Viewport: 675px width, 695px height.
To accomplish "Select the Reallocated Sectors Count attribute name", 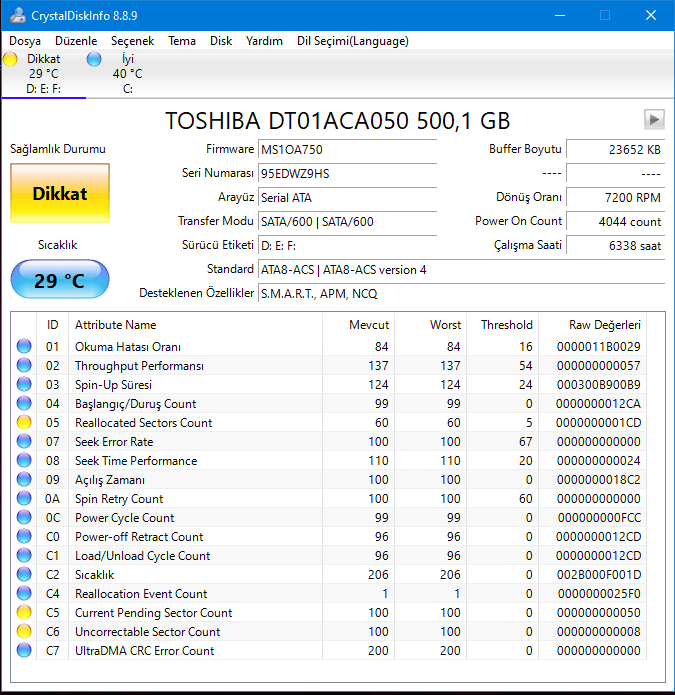I will (144, 422).
